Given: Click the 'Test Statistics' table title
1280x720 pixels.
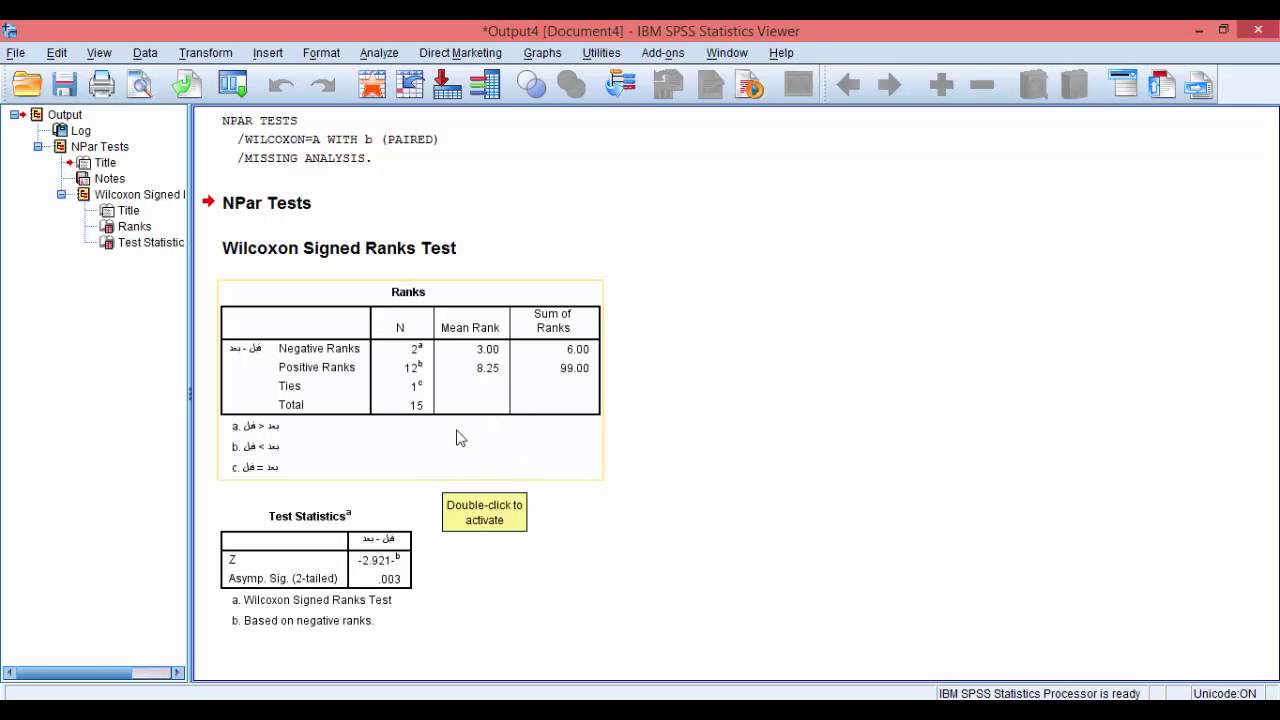Looking at the screenshot, I should (x=309, y=516).
